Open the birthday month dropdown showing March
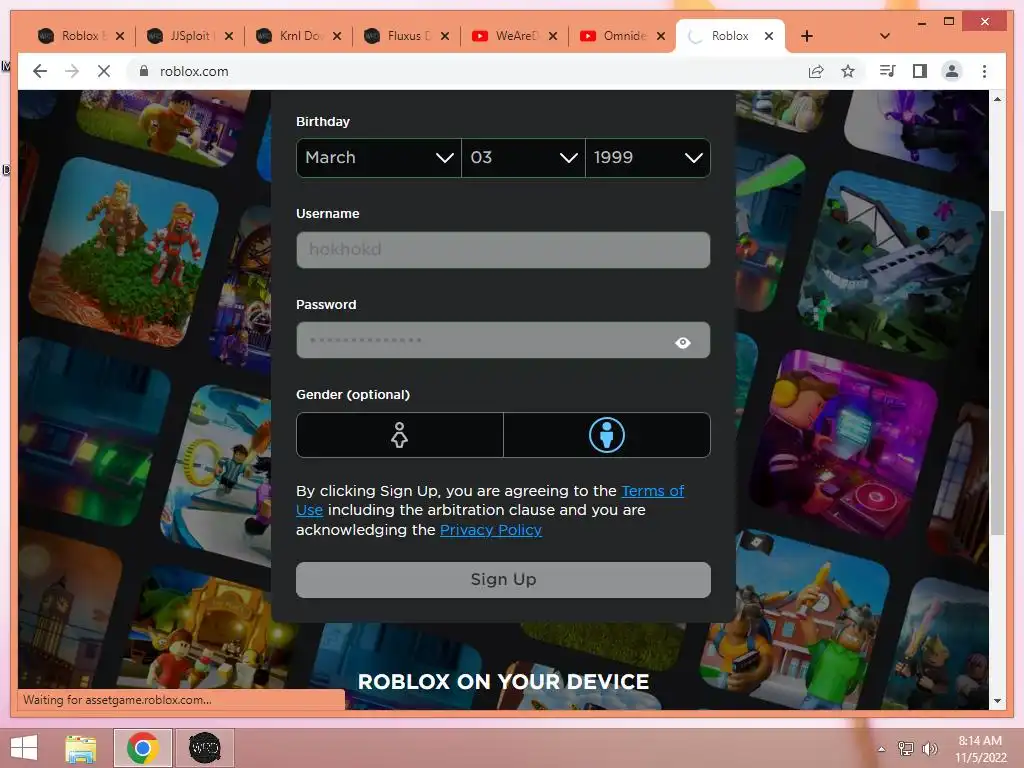Screen dimensions: 1024x768 click(379, 157)
